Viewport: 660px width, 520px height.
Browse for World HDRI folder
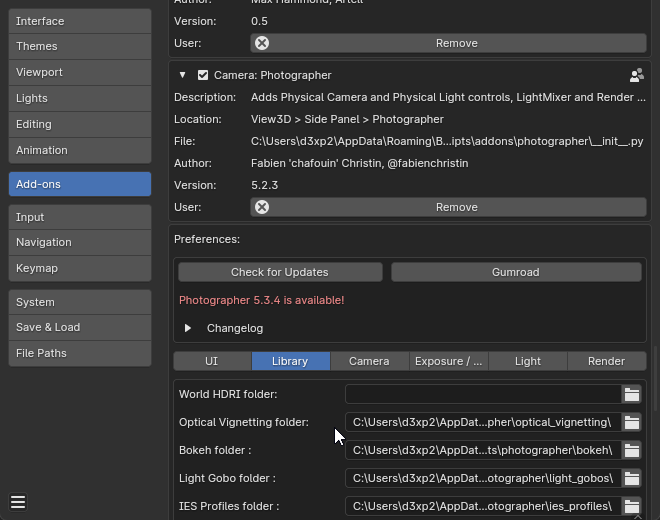[631, 395]
